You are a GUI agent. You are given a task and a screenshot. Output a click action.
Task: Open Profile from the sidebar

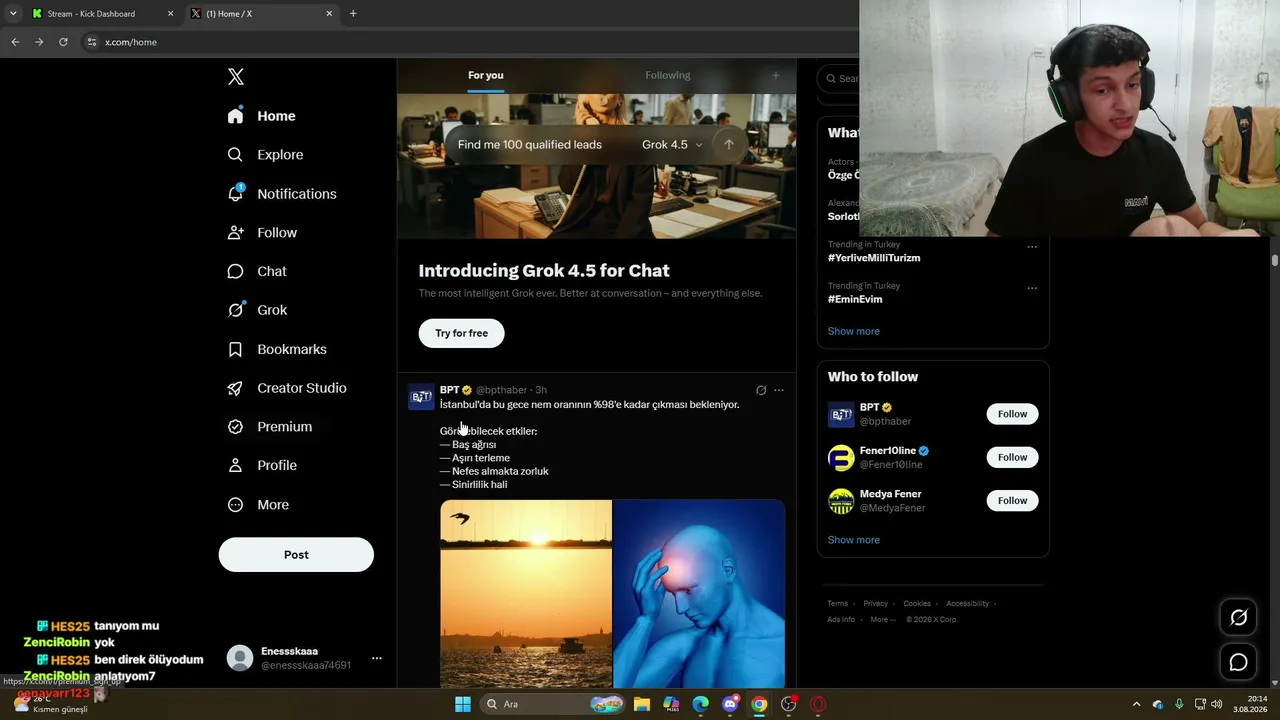pos(262,466)
